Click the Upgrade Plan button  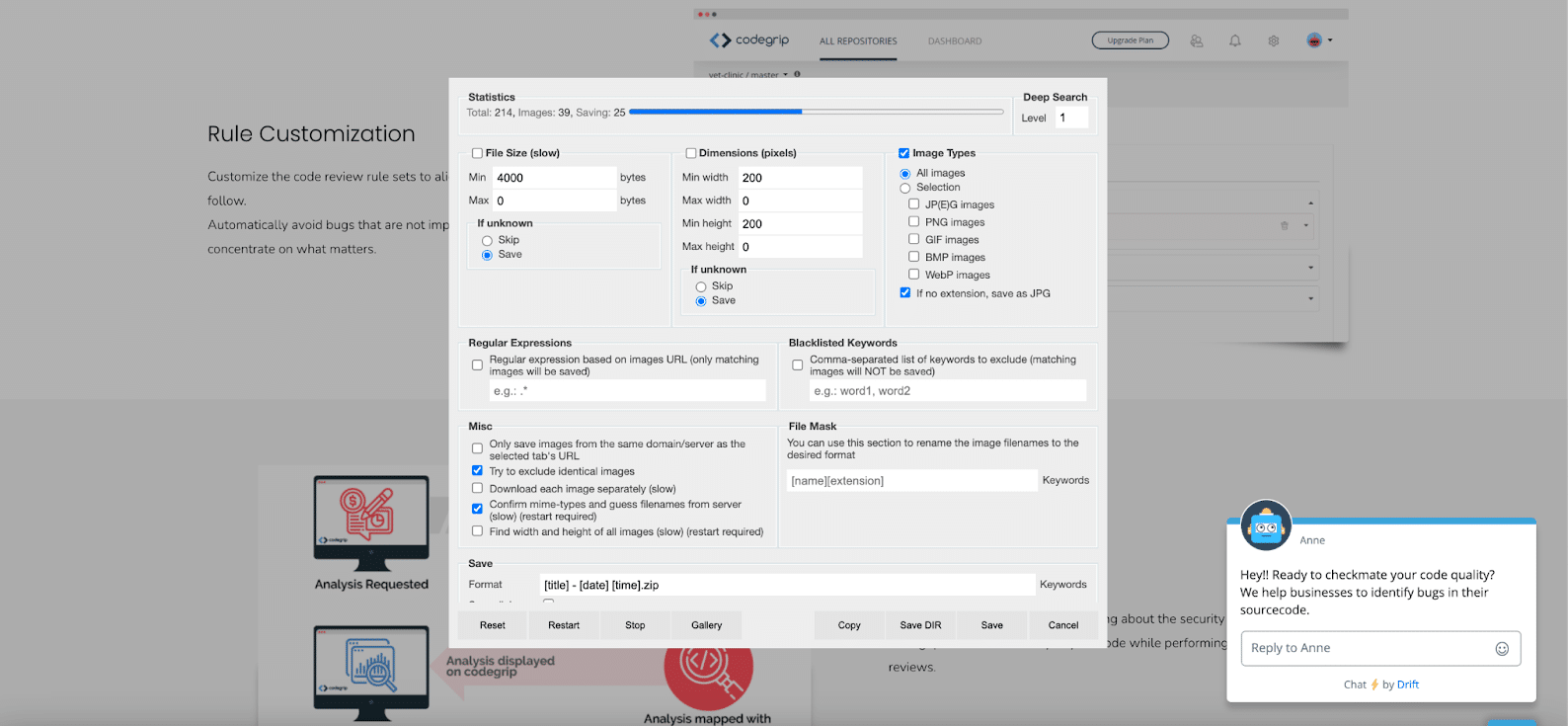pyautogui.click(x=1131, y=40)
